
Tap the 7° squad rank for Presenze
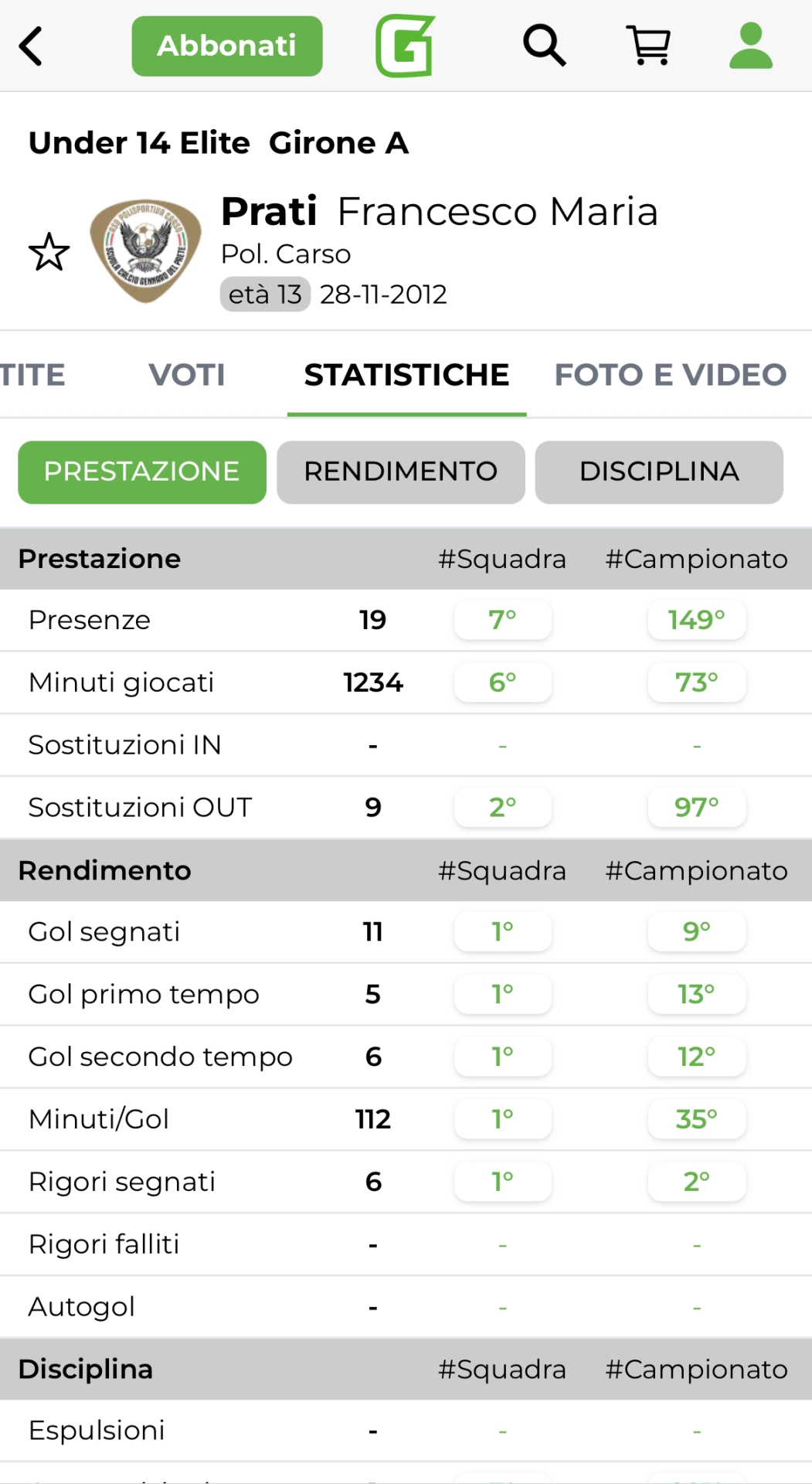pos(503,620)
